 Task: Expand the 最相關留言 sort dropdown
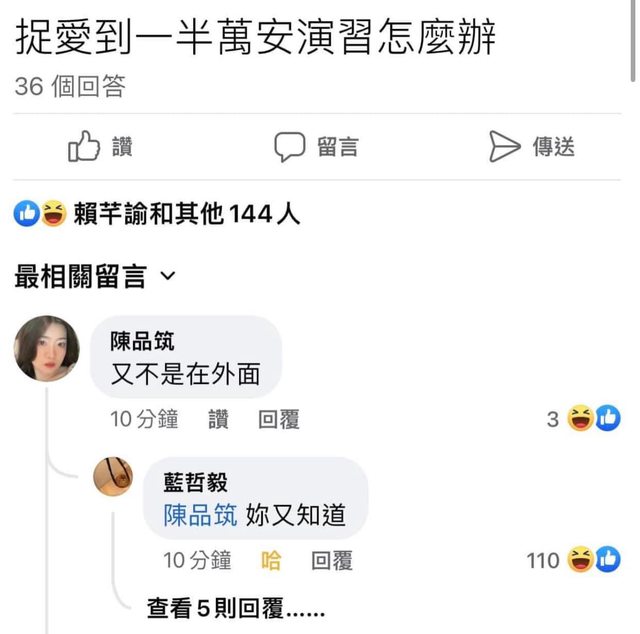(95, 276)
